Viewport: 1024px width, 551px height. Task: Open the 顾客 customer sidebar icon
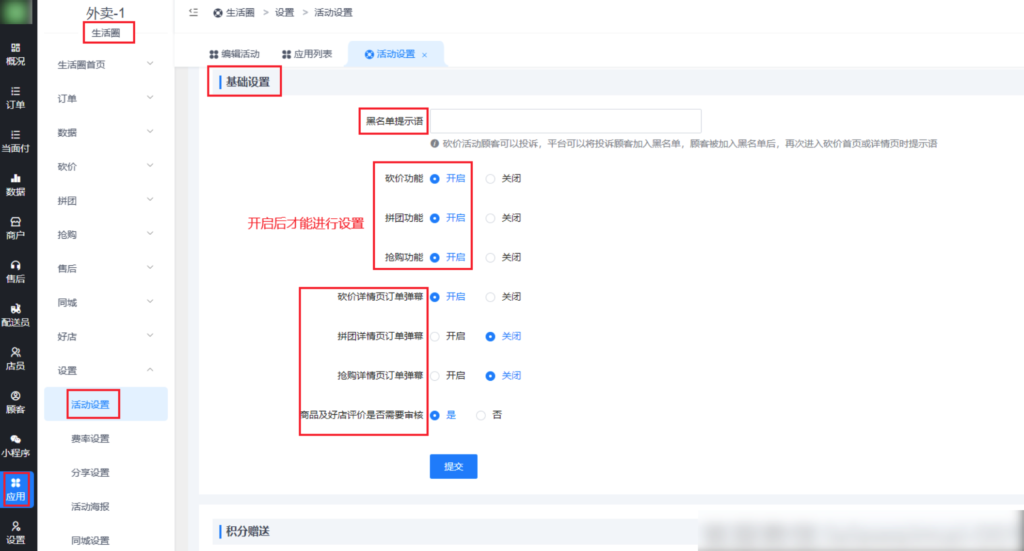[16, 402]
